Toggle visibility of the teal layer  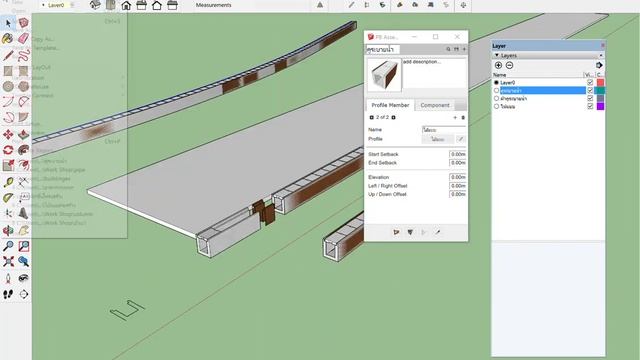pyautogui.click(x=590, y=91)
